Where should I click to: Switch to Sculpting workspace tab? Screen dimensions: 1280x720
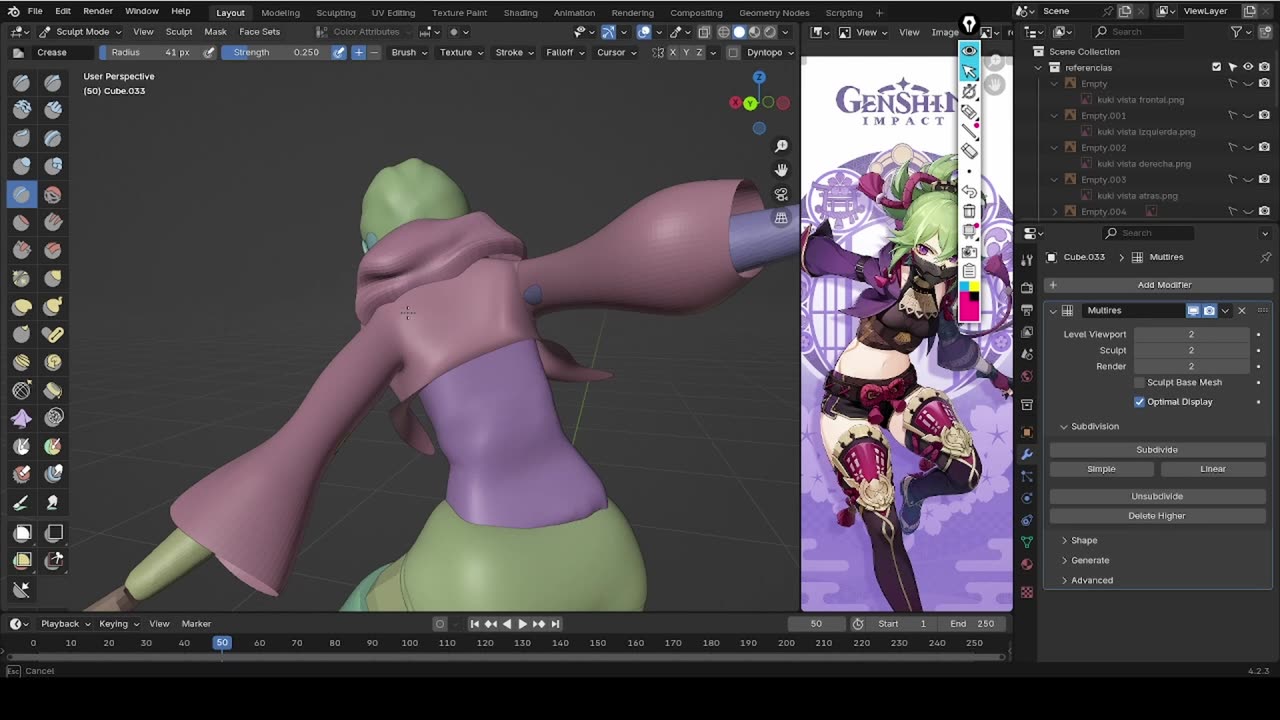coord(335,12)
